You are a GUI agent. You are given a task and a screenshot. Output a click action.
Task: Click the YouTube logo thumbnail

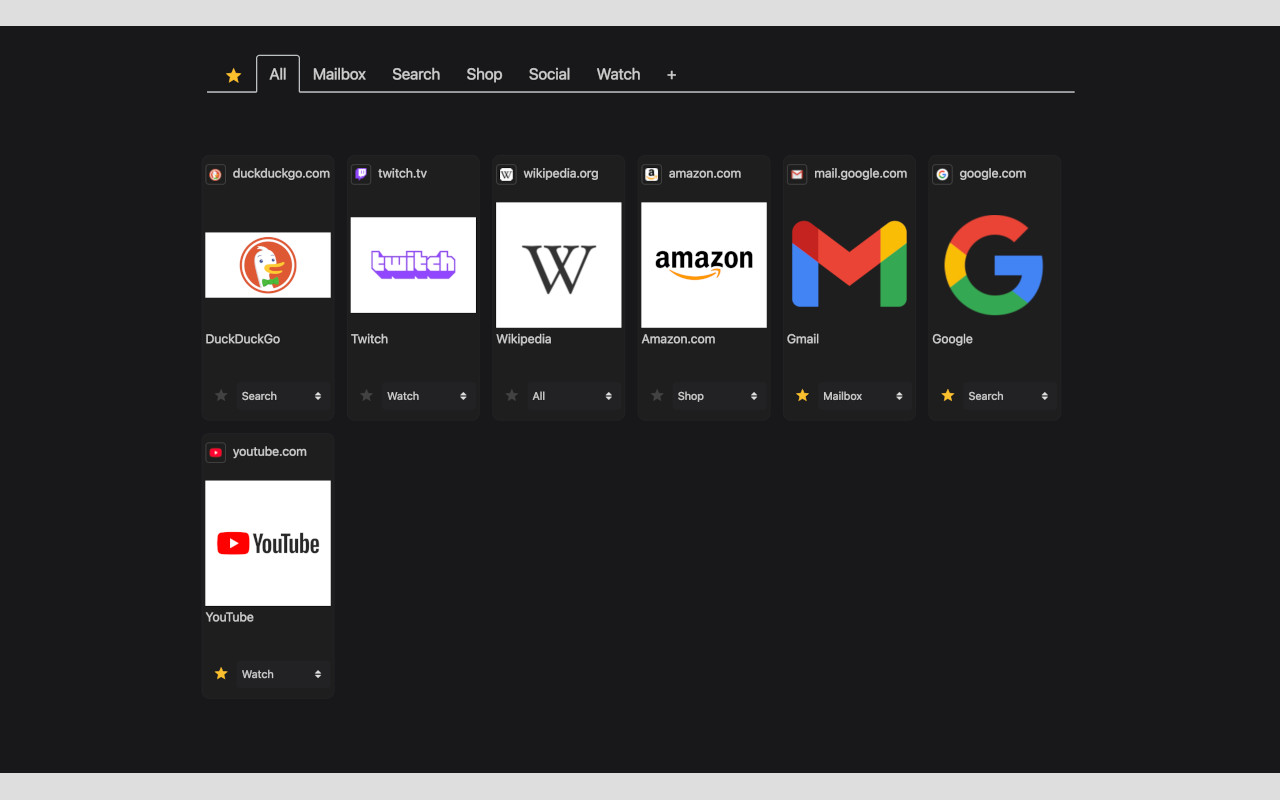[x=268, y=543]
